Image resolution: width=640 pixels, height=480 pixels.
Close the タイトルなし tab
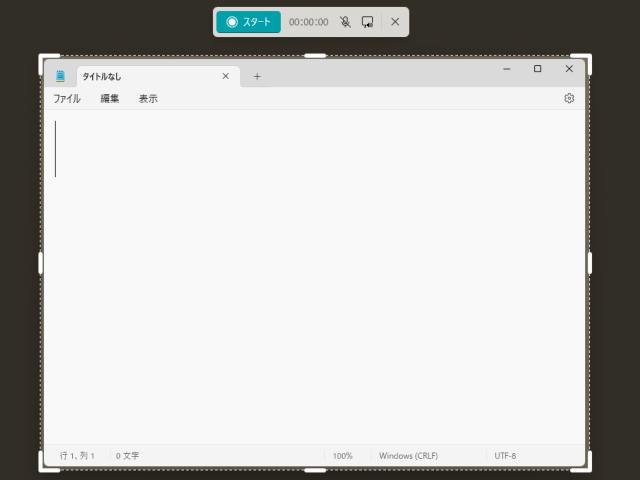[225, 76]
